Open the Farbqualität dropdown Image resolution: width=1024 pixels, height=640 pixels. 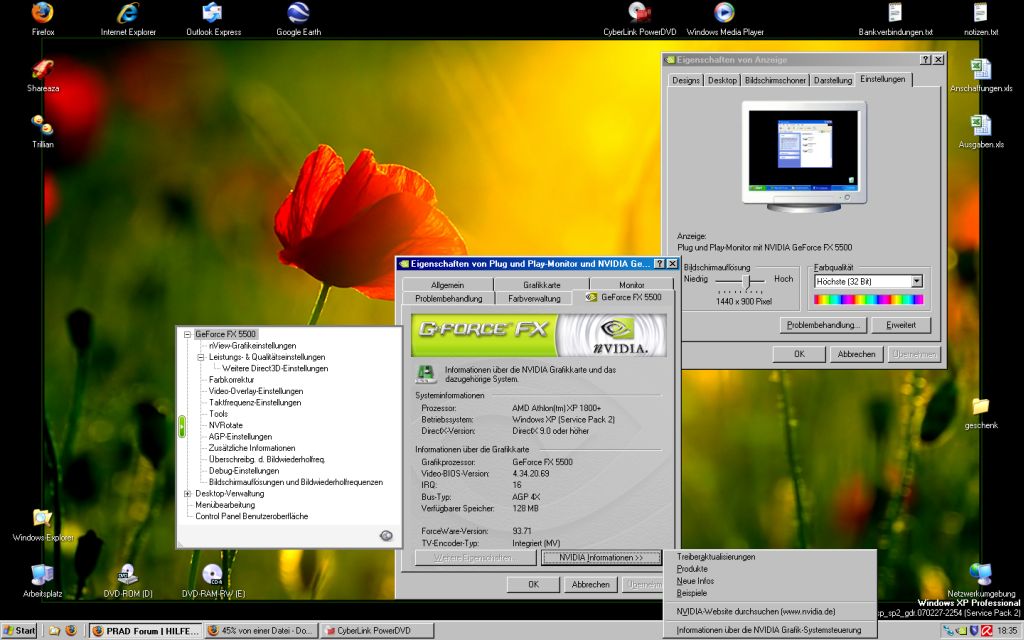coord(916,282)
